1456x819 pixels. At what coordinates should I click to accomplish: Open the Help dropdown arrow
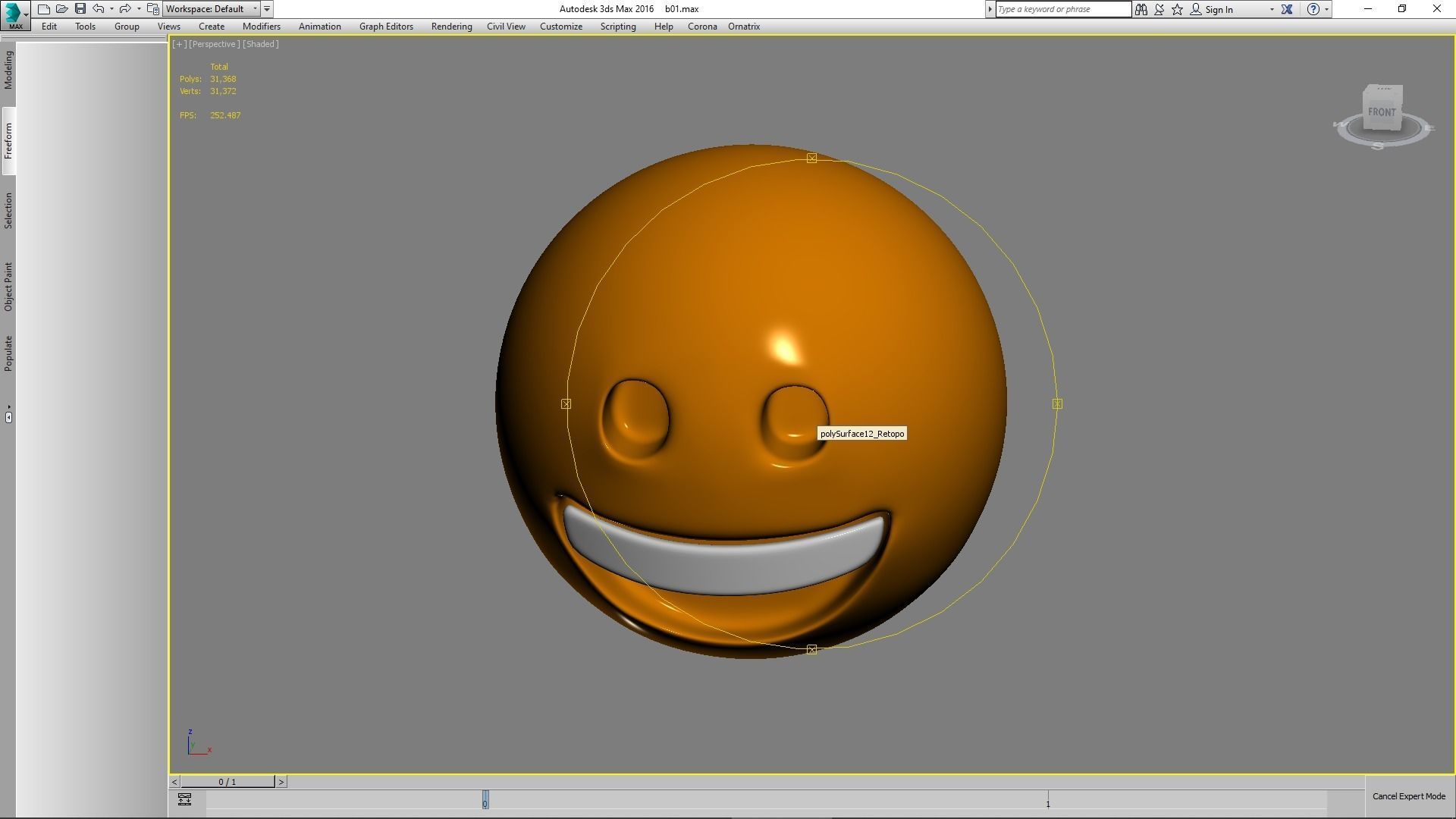[1326, 9]
